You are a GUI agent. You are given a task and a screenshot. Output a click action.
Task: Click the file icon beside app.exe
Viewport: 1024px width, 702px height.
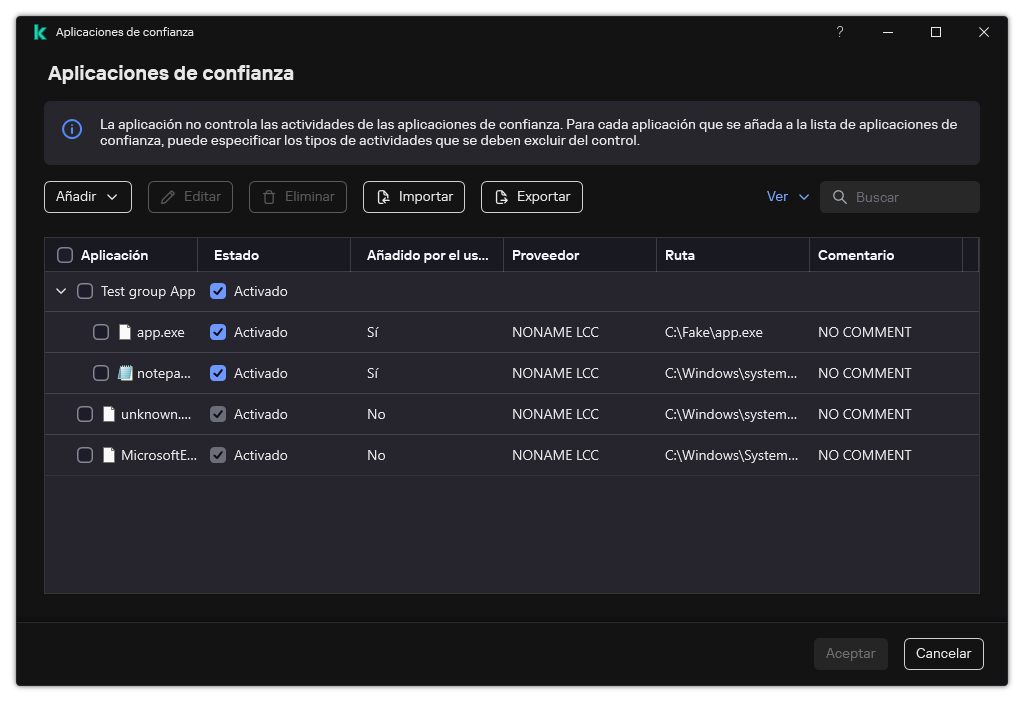point(124,331)
